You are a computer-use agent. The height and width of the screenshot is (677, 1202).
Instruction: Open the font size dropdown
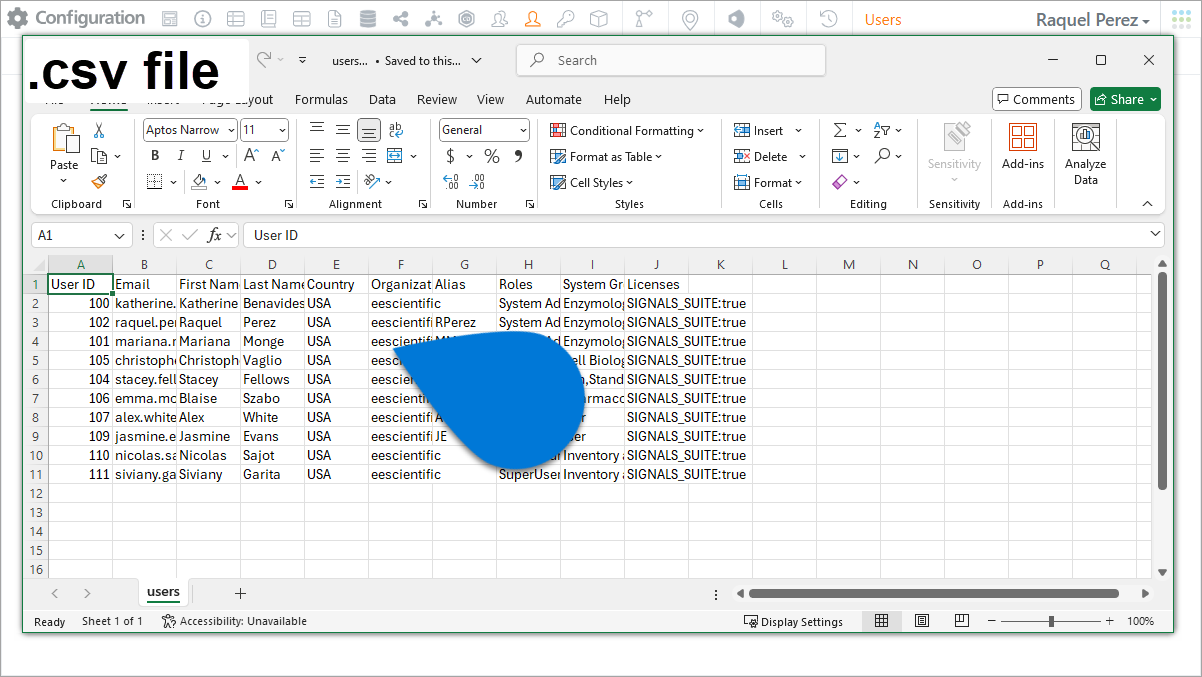[x=282, y=130]
